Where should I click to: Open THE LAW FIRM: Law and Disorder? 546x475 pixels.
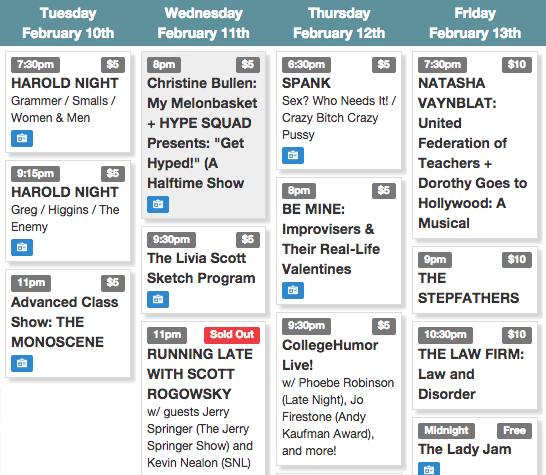tap(471, 374)
